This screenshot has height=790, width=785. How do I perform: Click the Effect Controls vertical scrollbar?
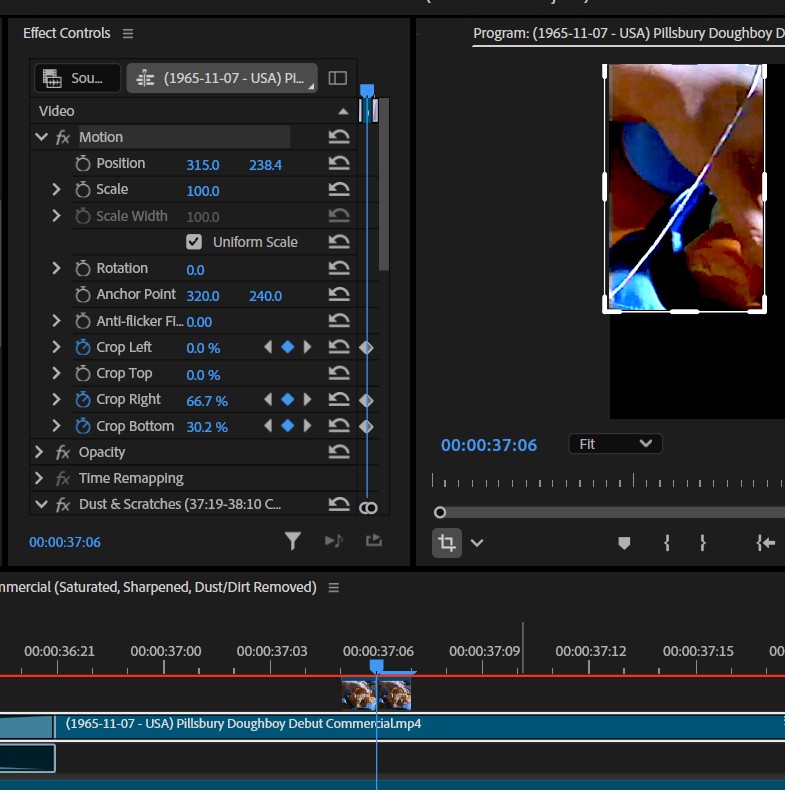coord(384,184)
